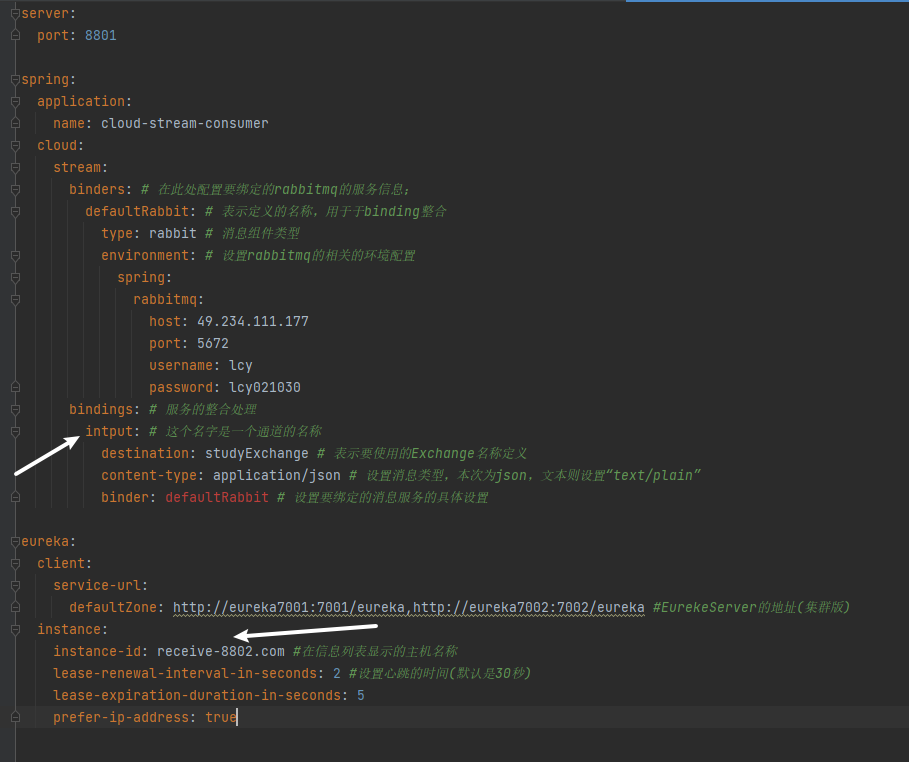The image size is (909, 762).
Task: Collapse the cloud block in gutter
Action: point(14,145)
